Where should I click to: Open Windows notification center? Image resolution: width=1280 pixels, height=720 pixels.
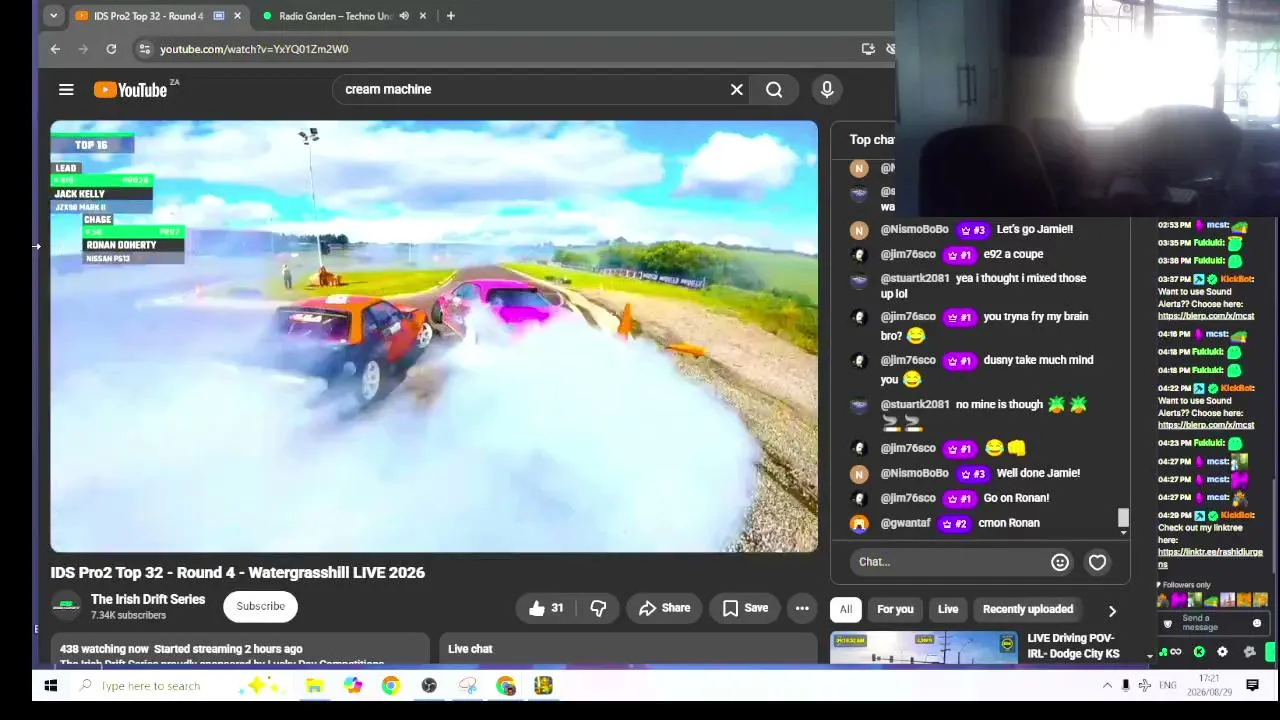1252,686
